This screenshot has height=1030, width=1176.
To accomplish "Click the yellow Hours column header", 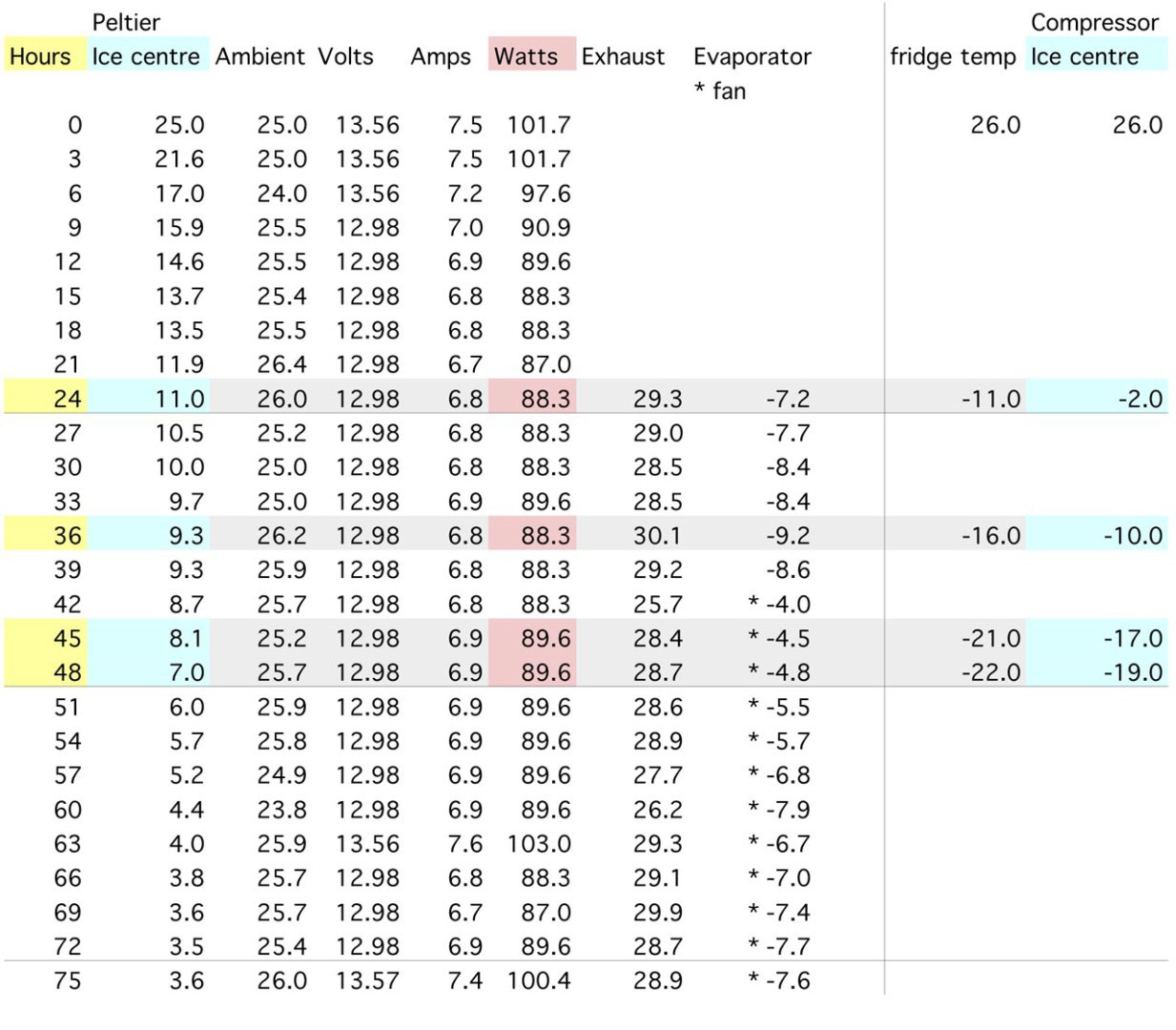I will click(40, 56).
